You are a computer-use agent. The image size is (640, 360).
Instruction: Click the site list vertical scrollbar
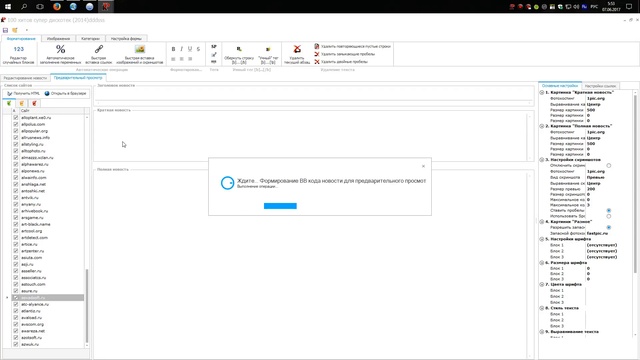click(87, 306)
